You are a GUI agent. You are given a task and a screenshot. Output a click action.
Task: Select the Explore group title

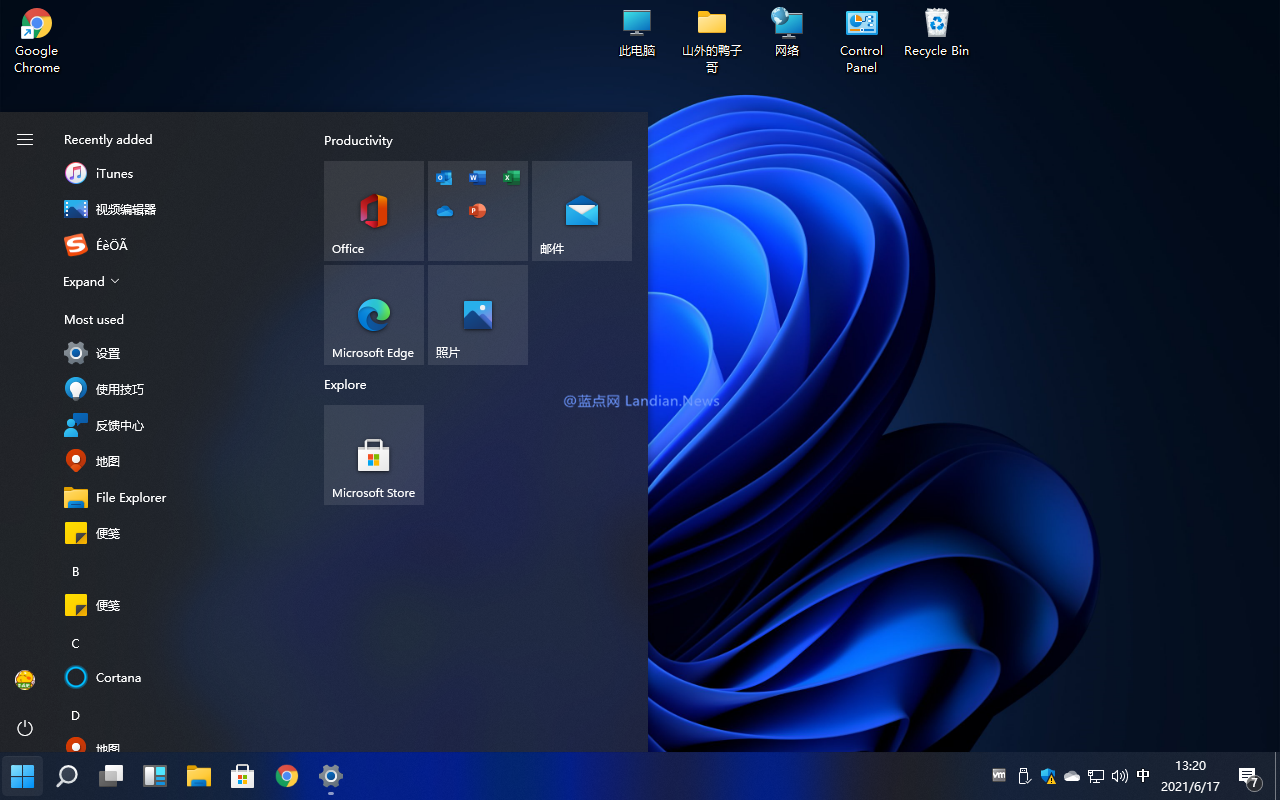pos(345,385)
